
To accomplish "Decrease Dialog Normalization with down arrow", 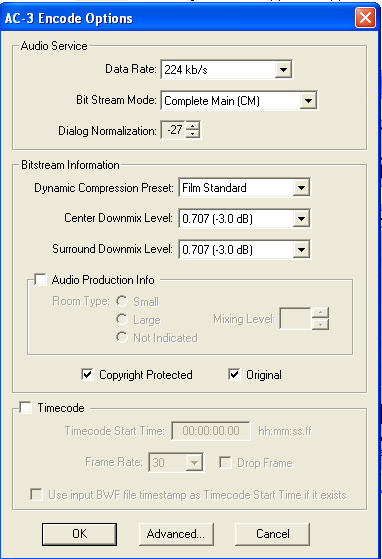I will [x=193, y=134].
